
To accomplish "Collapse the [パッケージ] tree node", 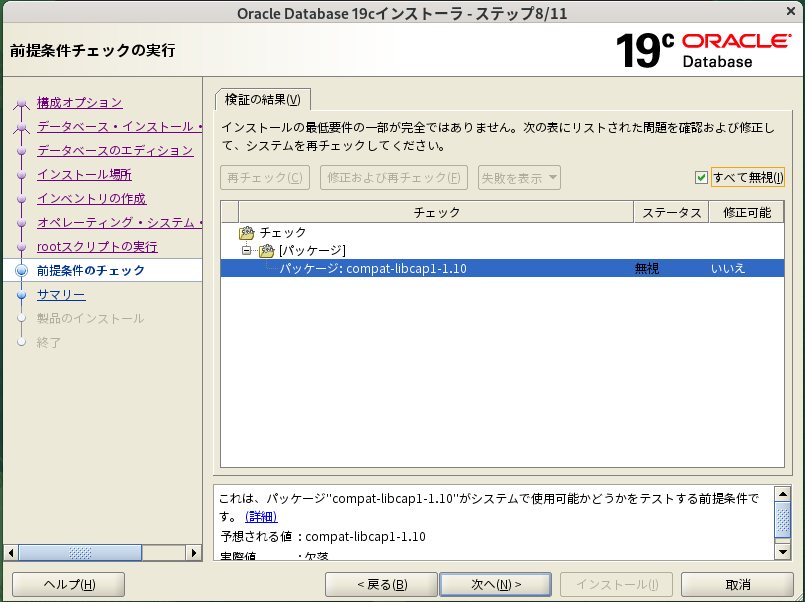I will click(x=246, y=250).
